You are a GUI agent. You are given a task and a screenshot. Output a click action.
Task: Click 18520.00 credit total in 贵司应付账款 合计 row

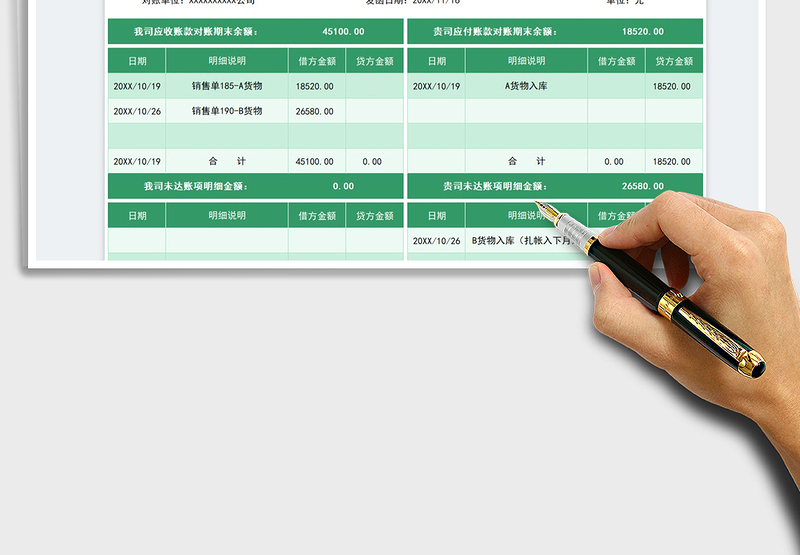tap(671, 162)
